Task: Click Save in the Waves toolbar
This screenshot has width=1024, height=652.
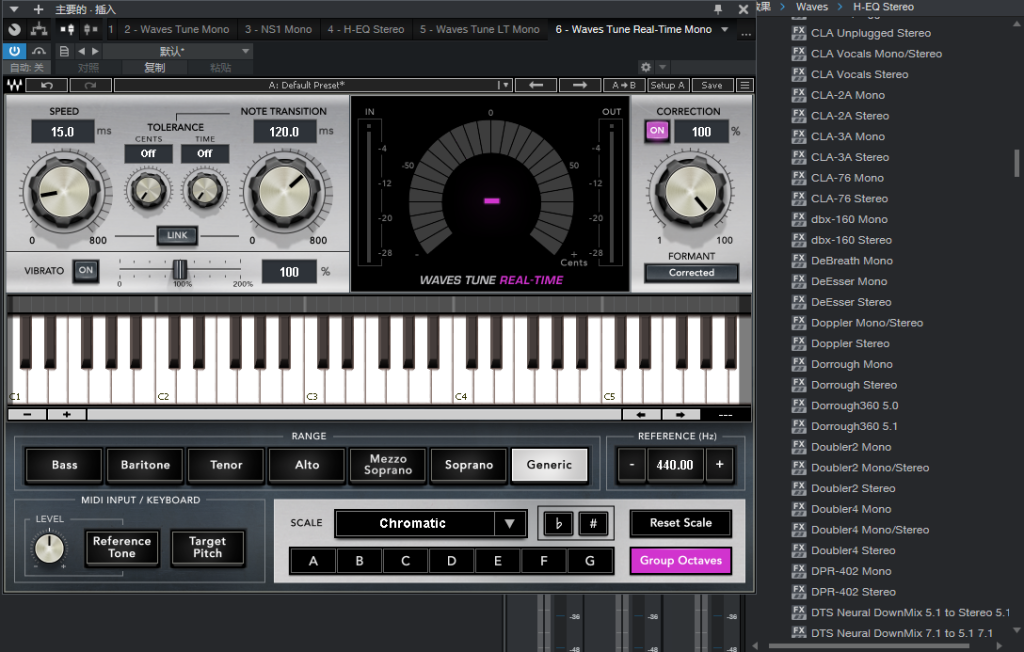Action: coord(712,85)
